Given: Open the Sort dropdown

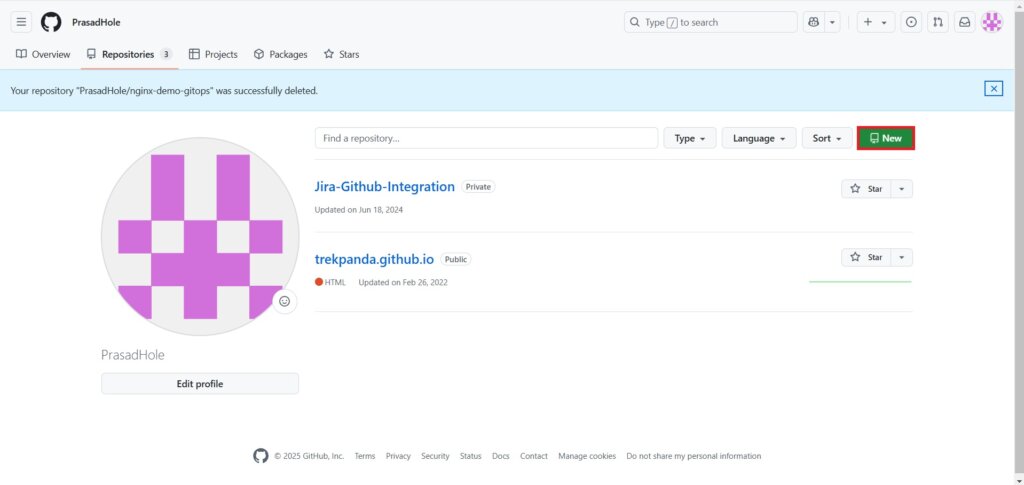Looking at the screenshot, I should (x=827, y=138).
